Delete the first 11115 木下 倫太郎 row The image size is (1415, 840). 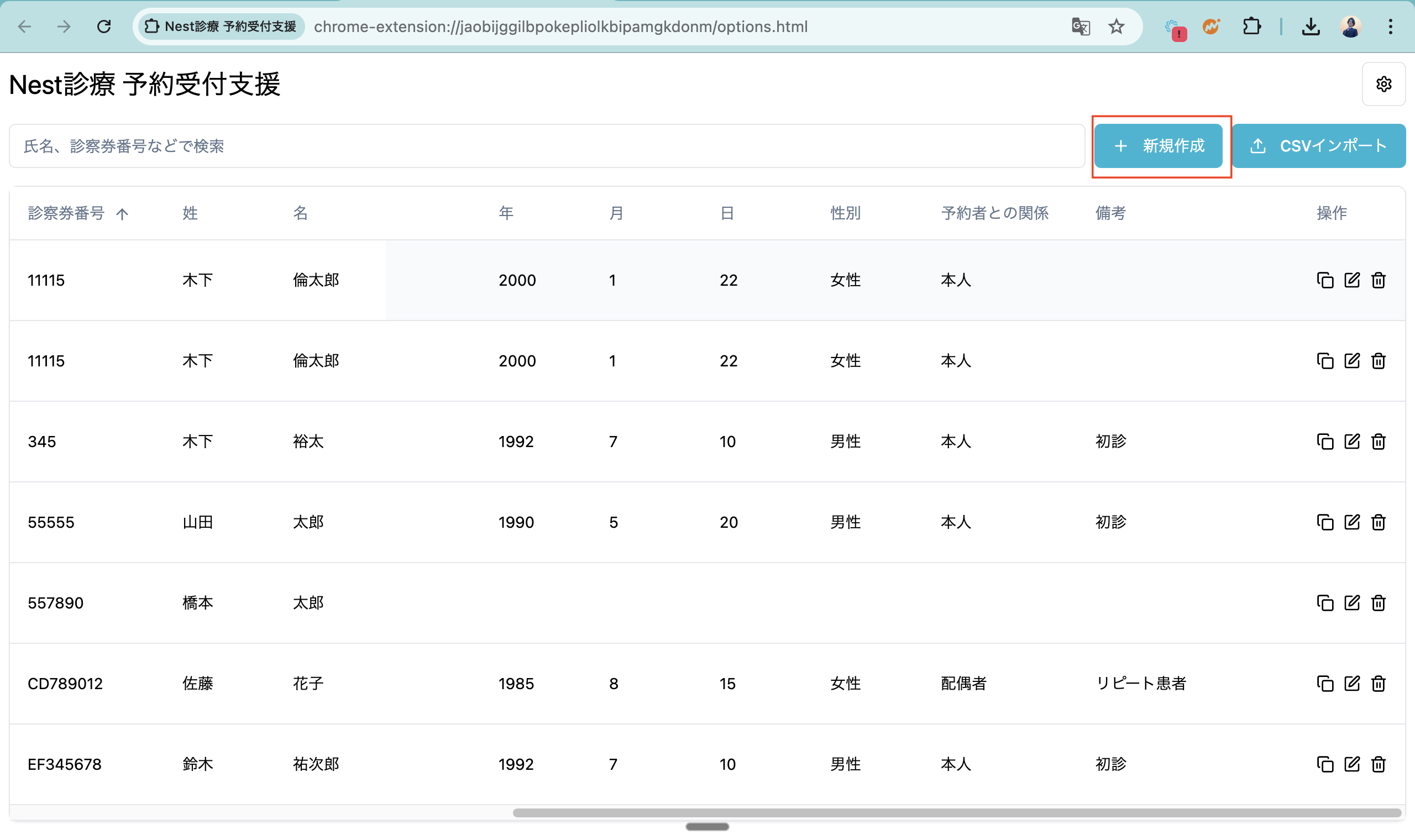(1378, 280)
